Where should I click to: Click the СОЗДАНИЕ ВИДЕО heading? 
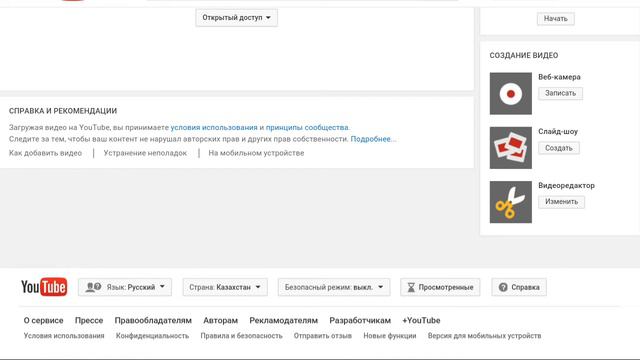(x=524, y=55)
